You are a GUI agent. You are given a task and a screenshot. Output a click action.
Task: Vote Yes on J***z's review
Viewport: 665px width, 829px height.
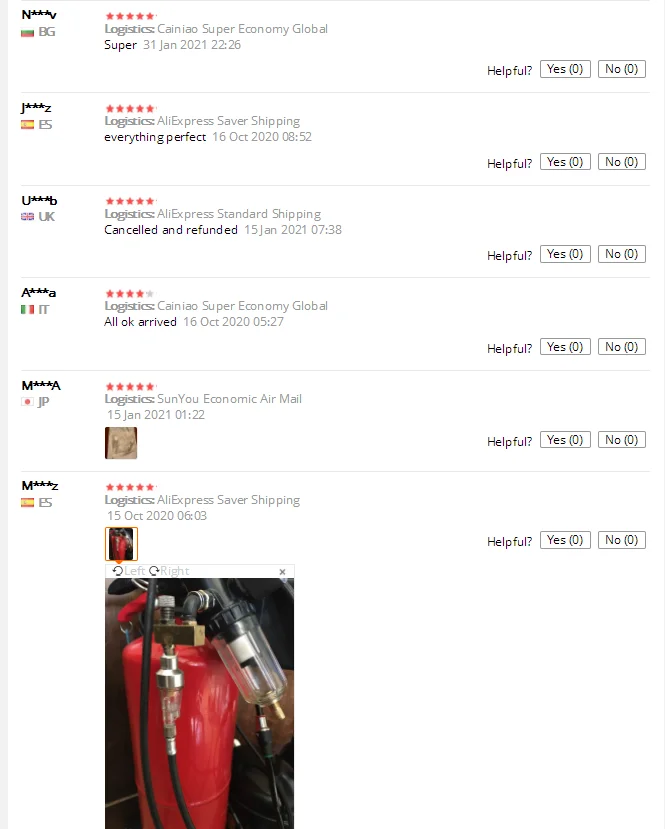point(565,162)
